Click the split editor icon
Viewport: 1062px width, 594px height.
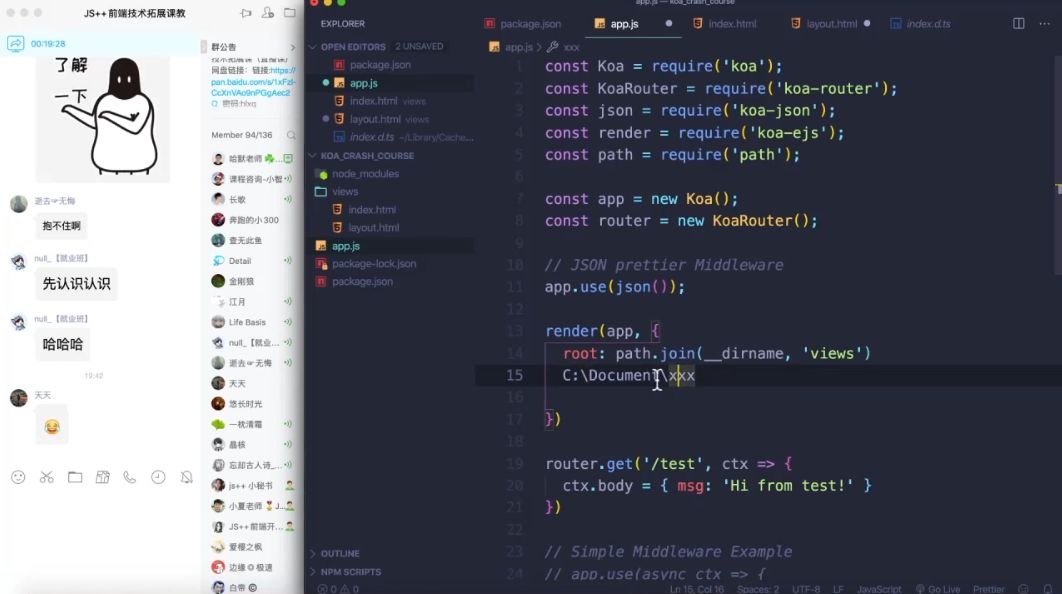1019,24
